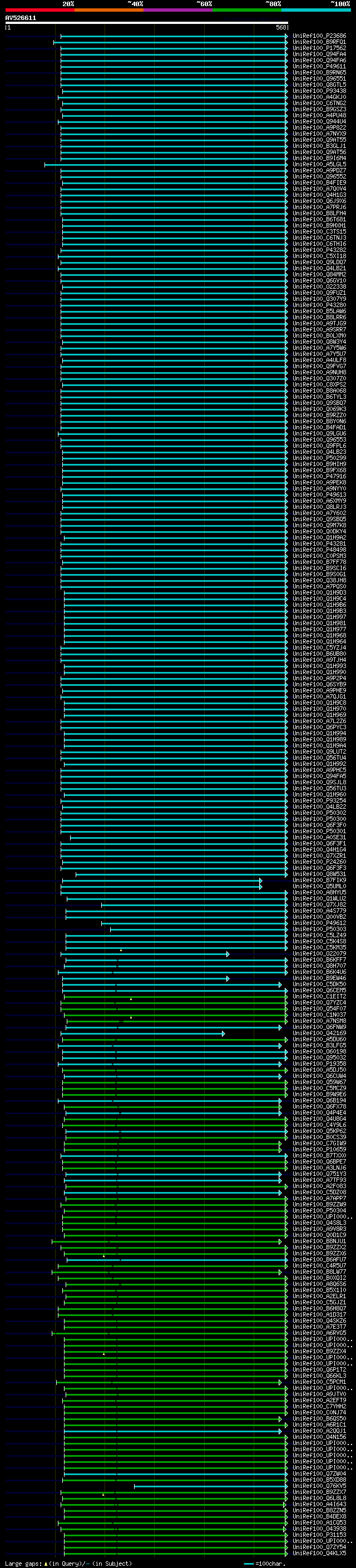This screenshot has height=1568, width=356.
Task: Select hit label UniRef100_P93438
Action: pos(319,91)
